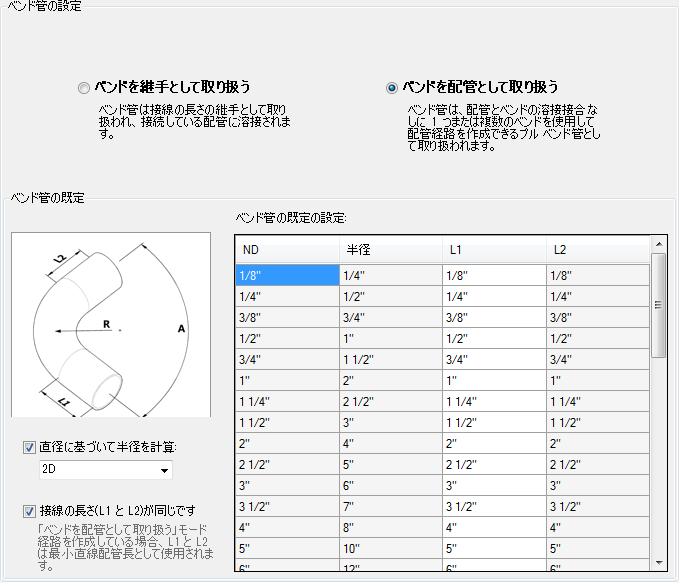The width and height of the screenshot is (679, 583).
Task: Click the L1 cell in the 1/8" row
Action: [495, 275]
